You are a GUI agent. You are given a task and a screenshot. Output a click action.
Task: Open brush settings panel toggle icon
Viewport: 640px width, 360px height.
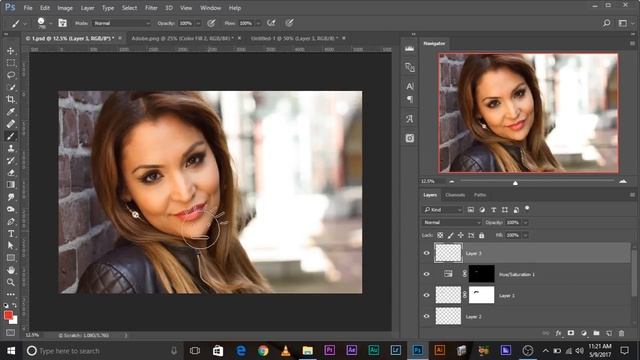coord(62,23)
